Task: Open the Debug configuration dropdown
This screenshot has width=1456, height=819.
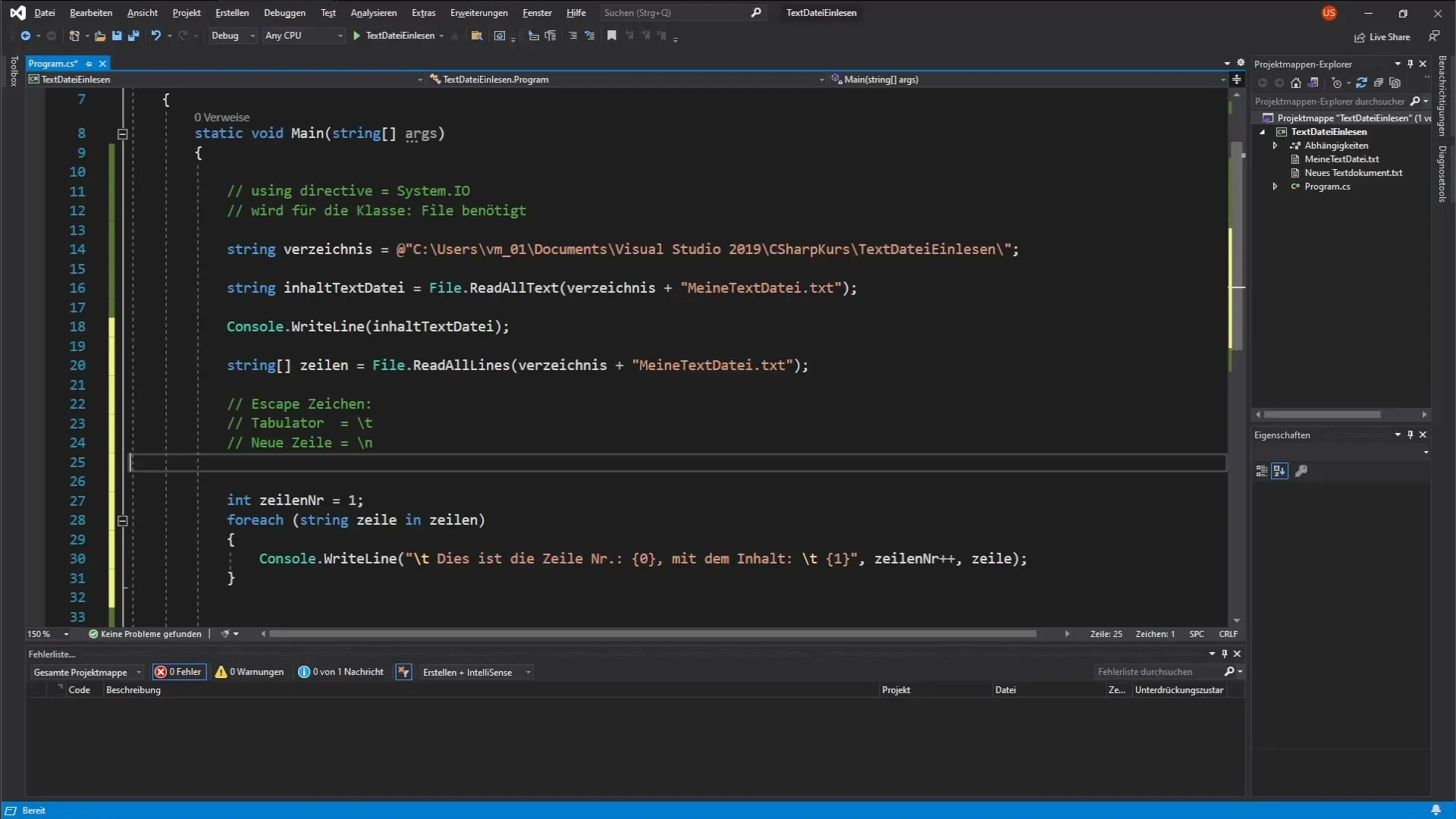Action: pos(234,36)
